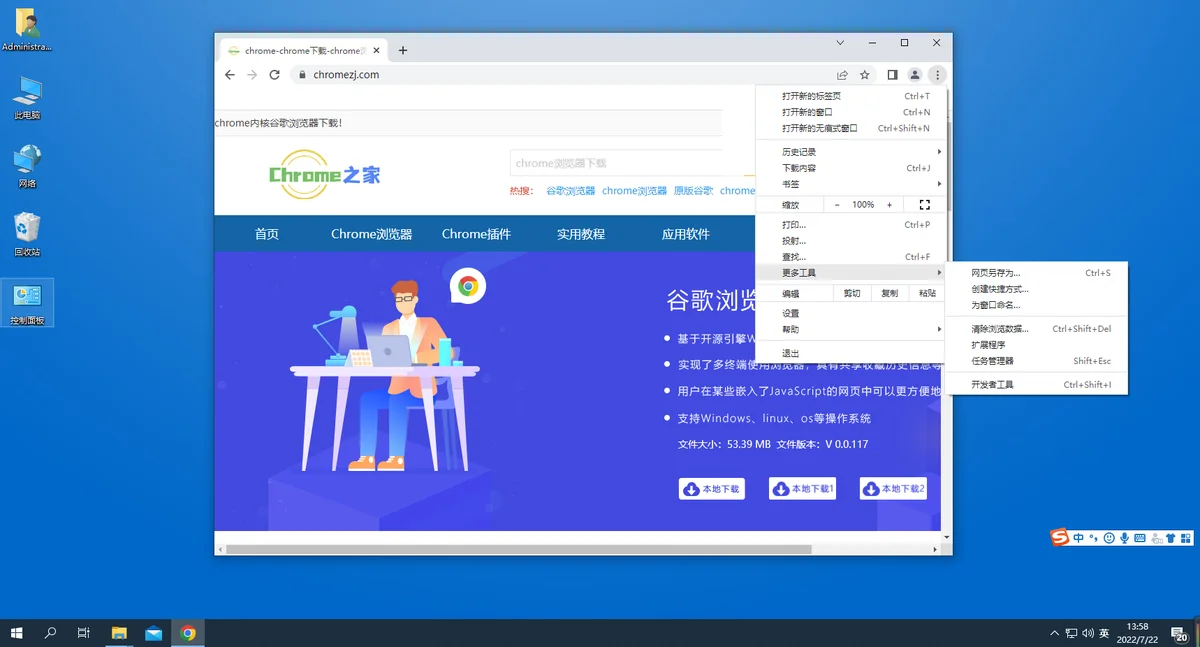Click the 复制 edit button
Image resolution: width=1200 pixels, height=647 pixels.
click(890, 294)
